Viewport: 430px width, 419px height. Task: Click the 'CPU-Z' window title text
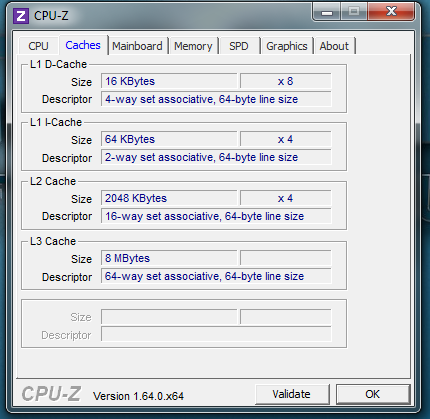point(51,16)
